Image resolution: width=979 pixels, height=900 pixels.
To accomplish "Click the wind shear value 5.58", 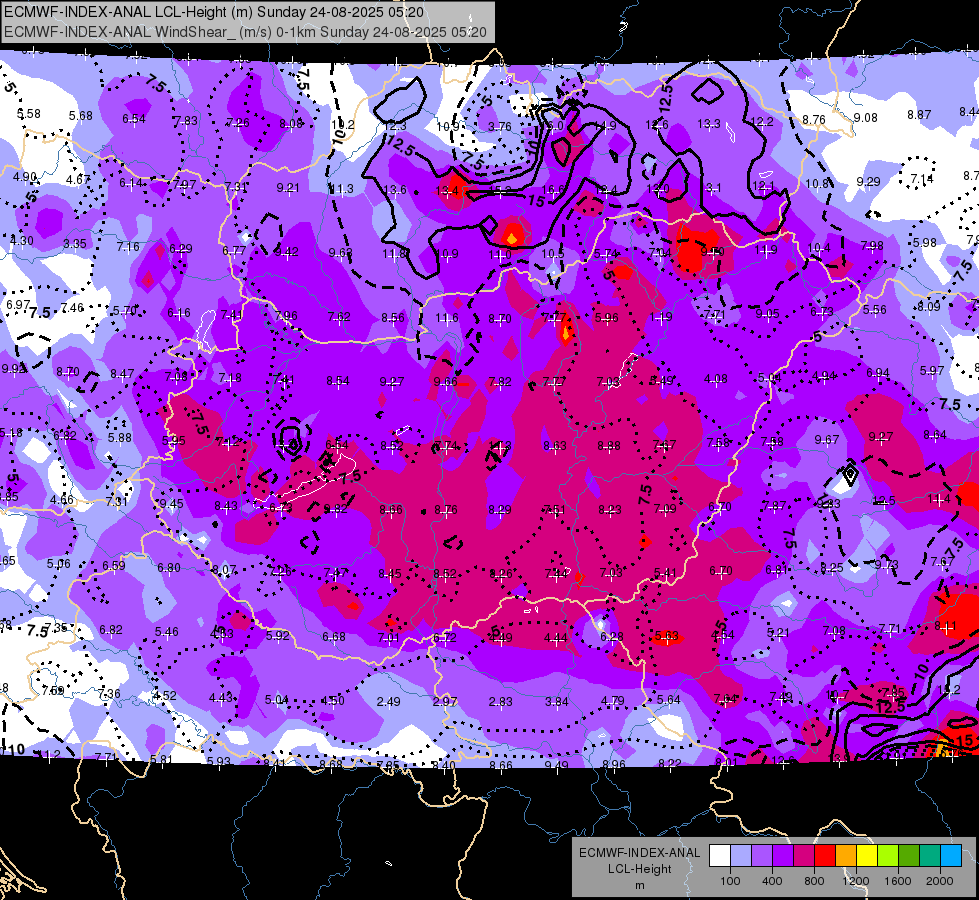I will click(x=29, y=114).
